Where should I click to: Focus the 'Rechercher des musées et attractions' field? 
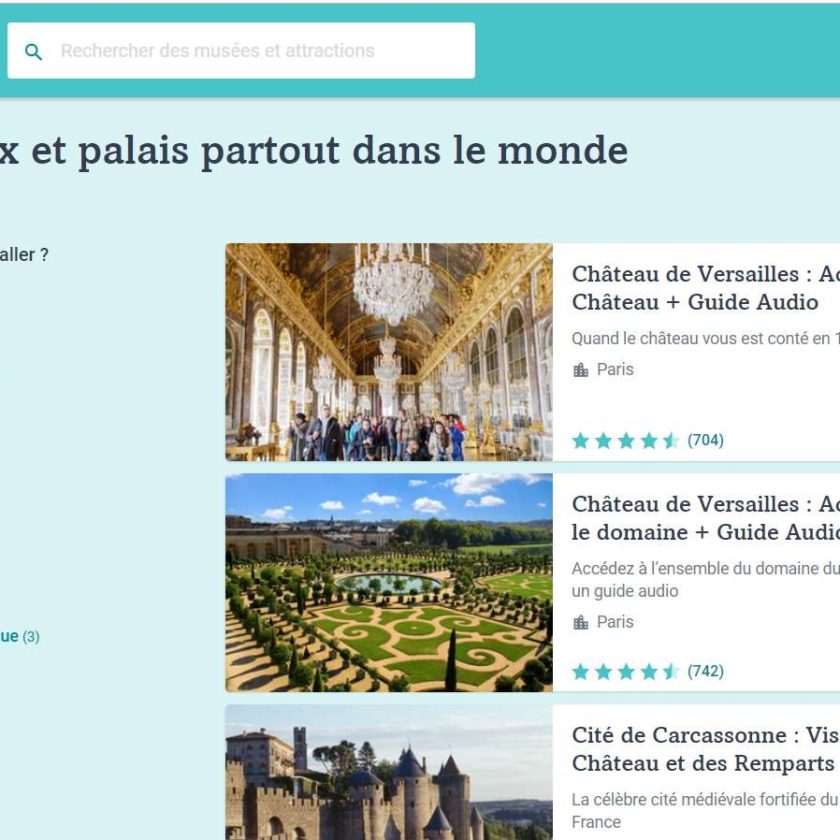pyautogui.click(x=241, y=51)
